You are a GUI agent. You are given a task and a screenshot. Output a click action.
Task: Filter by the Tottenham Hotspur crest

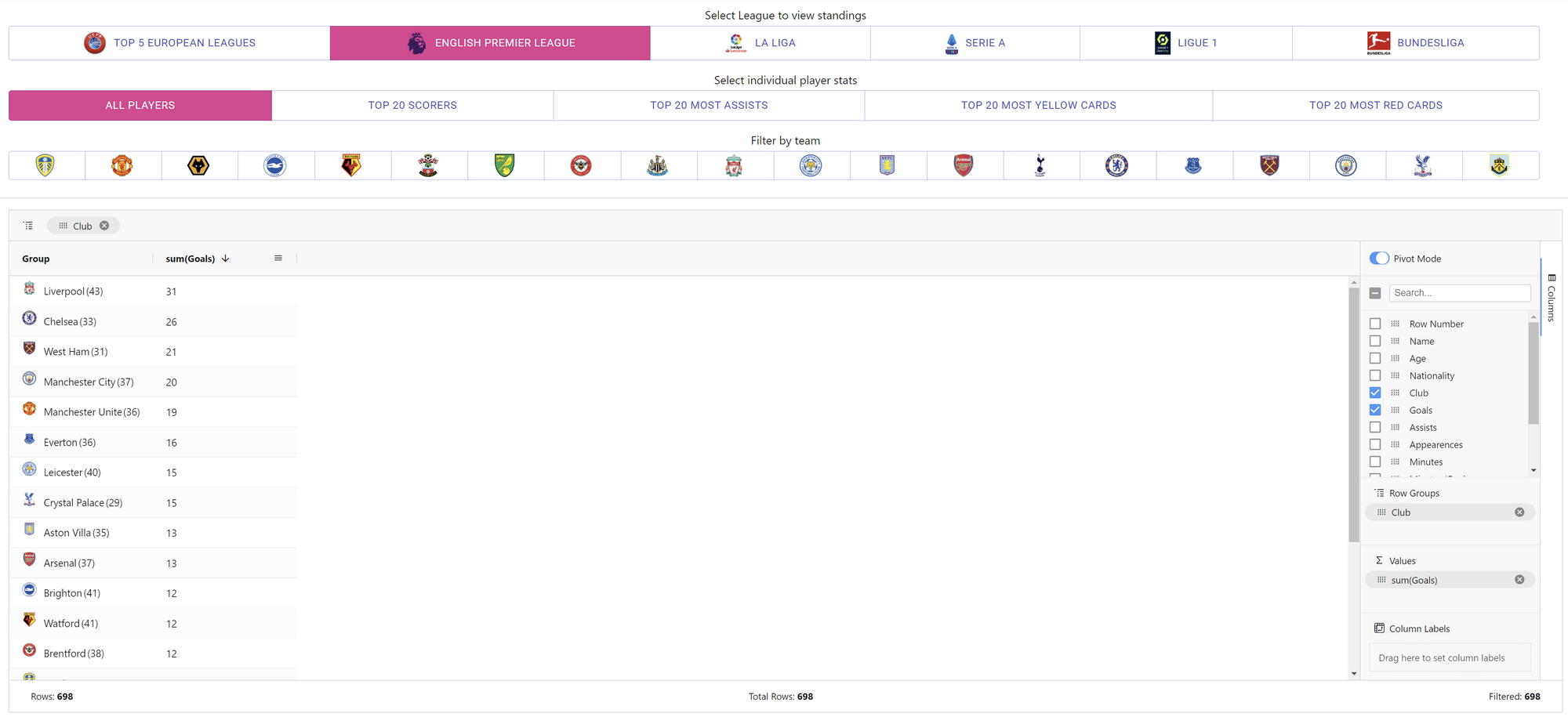1040,165
